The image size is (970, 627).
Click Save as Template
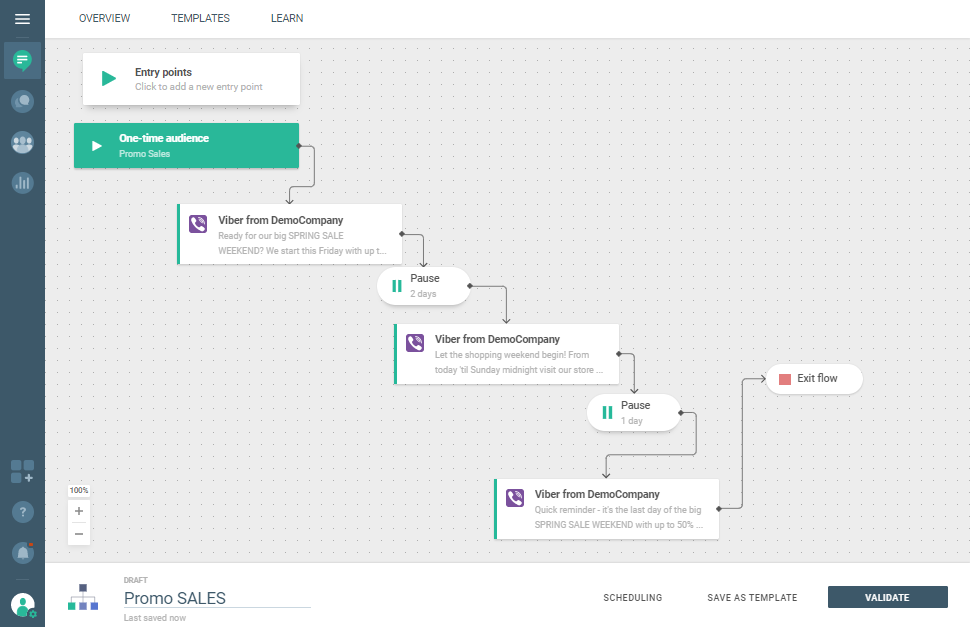[x=752, y=598]
